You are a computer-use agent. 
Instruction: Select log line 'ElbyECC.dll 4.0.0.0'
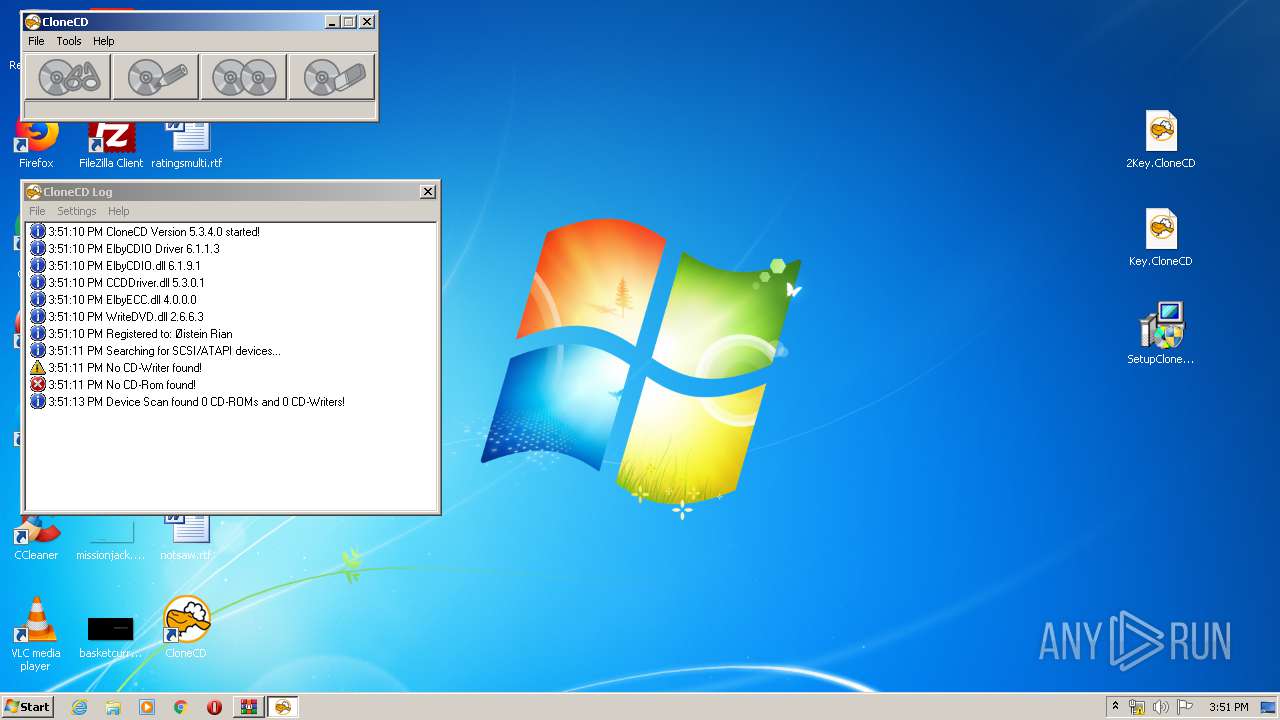[114, 300]
